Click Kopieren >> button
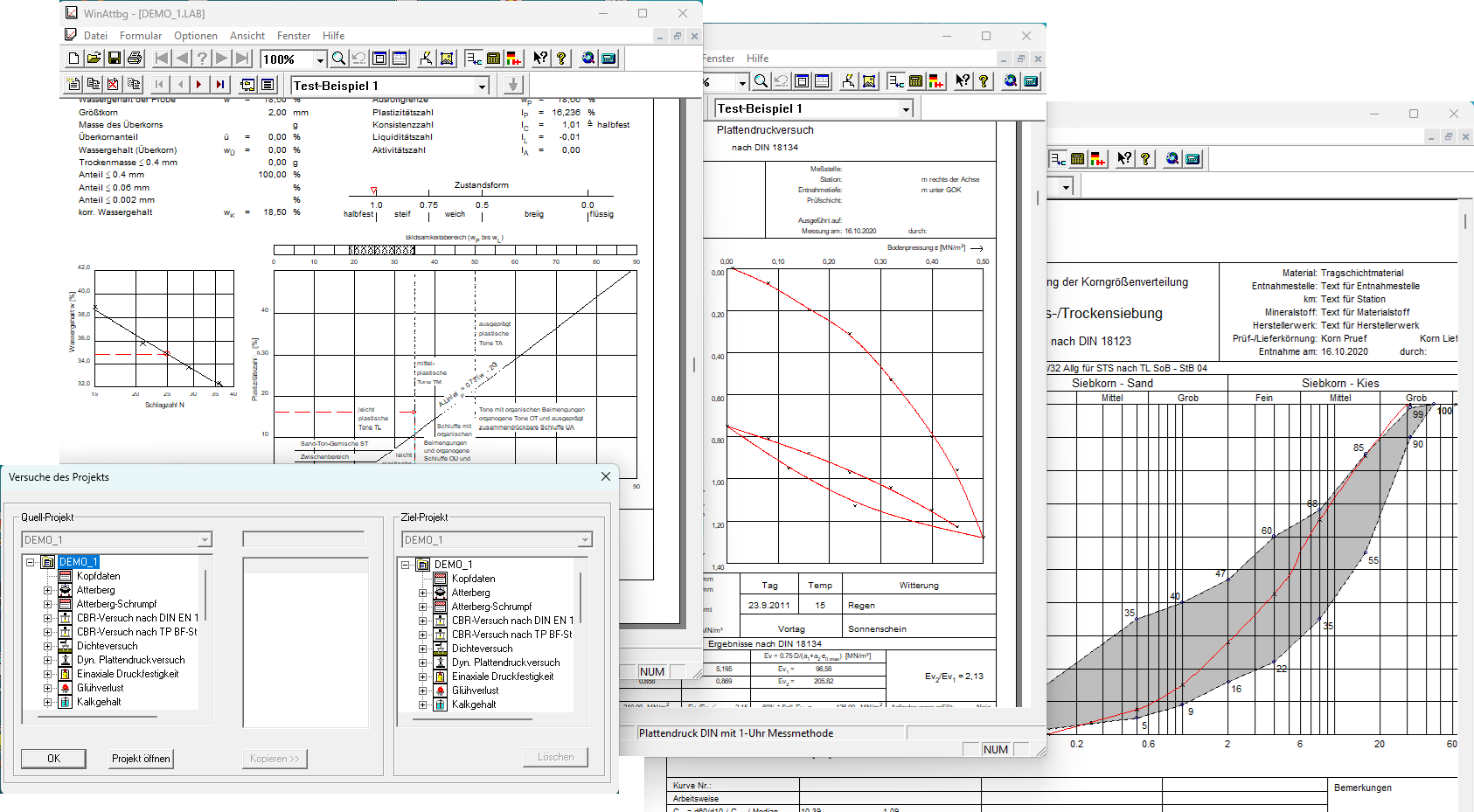 pyautogui.click(x=275, y=759)
